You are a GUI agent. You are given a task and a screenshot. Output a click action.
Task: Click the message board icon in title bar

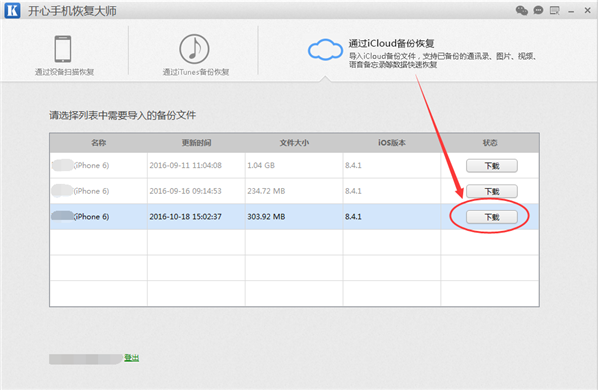(x=555, y=10)
